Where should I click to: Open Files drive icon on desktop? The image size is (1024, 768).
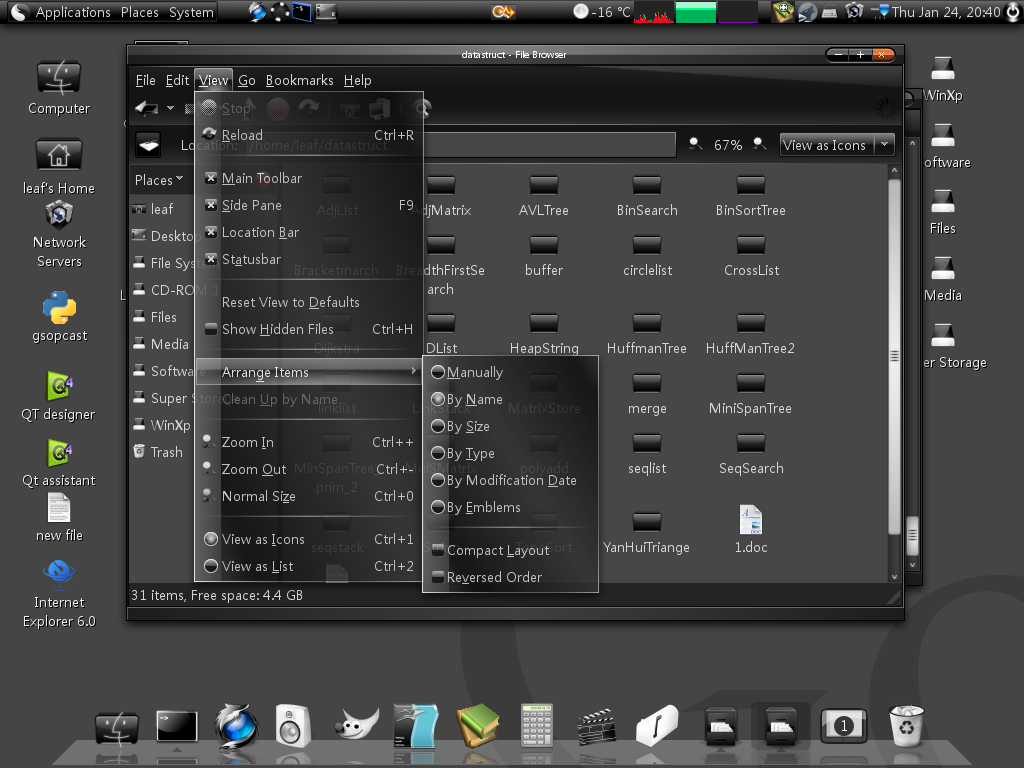coord(942,201)
